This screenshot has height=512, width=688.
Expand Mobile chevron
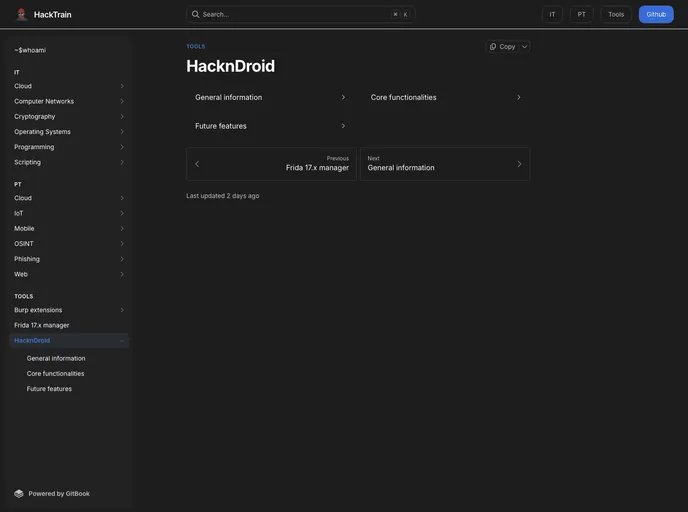[122, 229]
